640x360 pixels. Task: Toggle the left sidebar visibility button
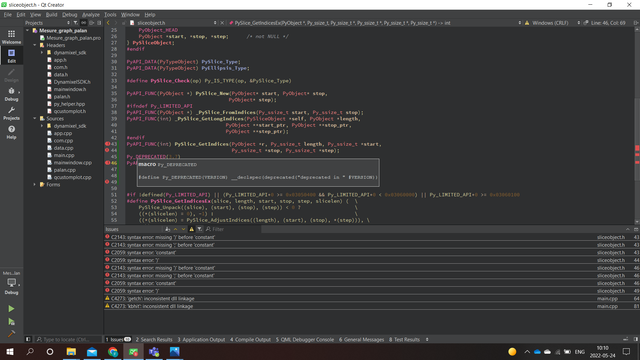tap(28, 339)
